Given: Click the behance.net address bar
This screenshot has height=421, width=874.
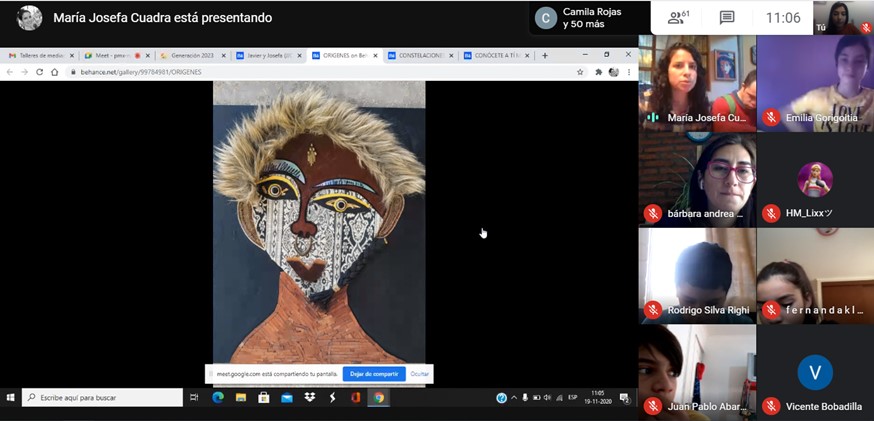Looking at the screenshot, I should coord(326,72).
